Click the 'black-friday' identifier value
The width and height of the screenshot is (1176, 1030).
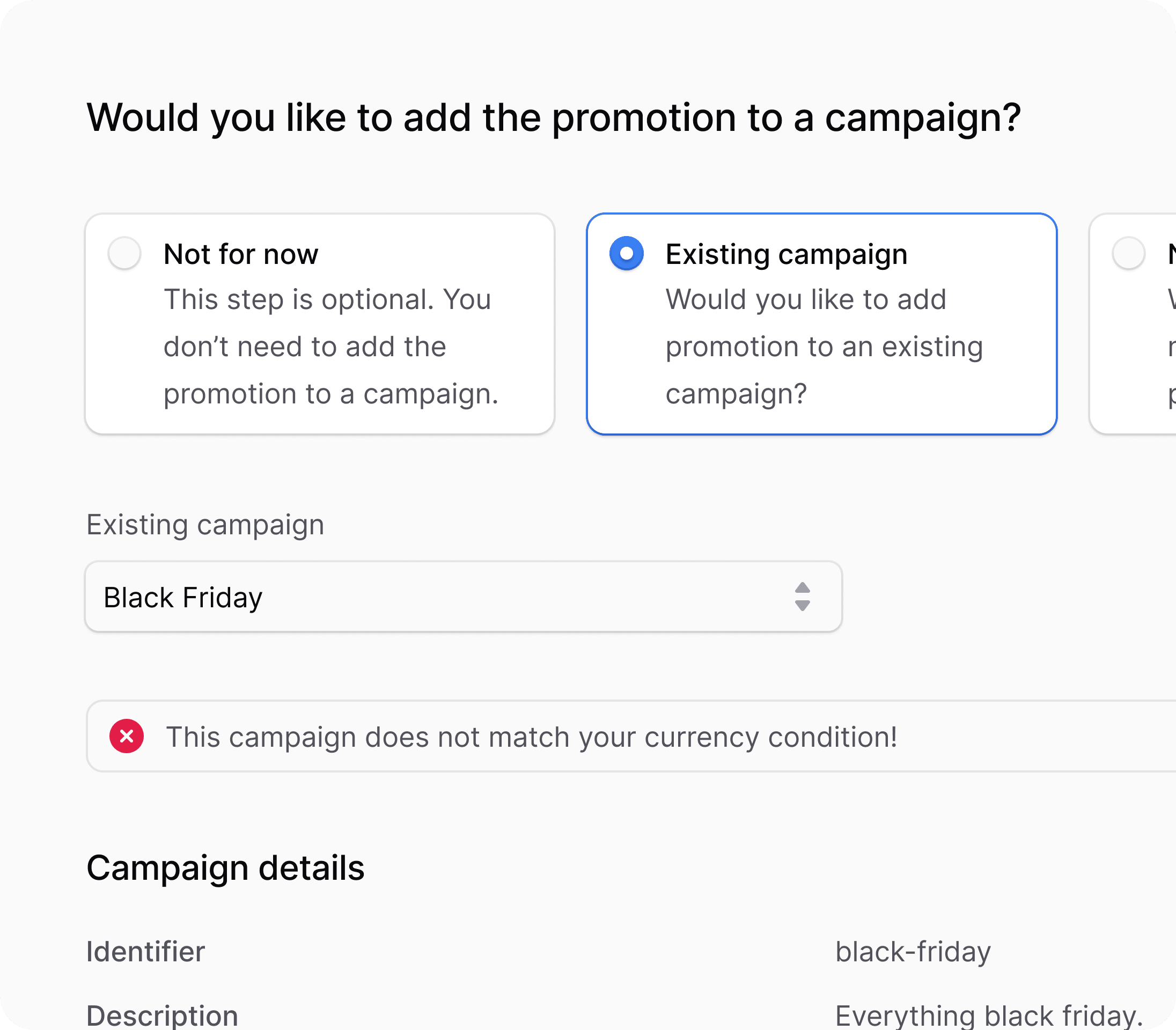(913, 952)
